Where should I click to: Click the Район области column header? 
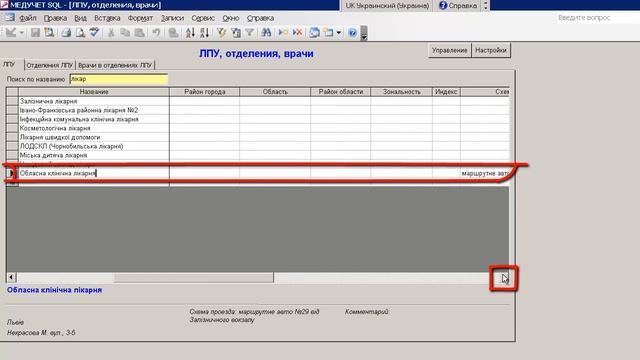tap(340, 92)
